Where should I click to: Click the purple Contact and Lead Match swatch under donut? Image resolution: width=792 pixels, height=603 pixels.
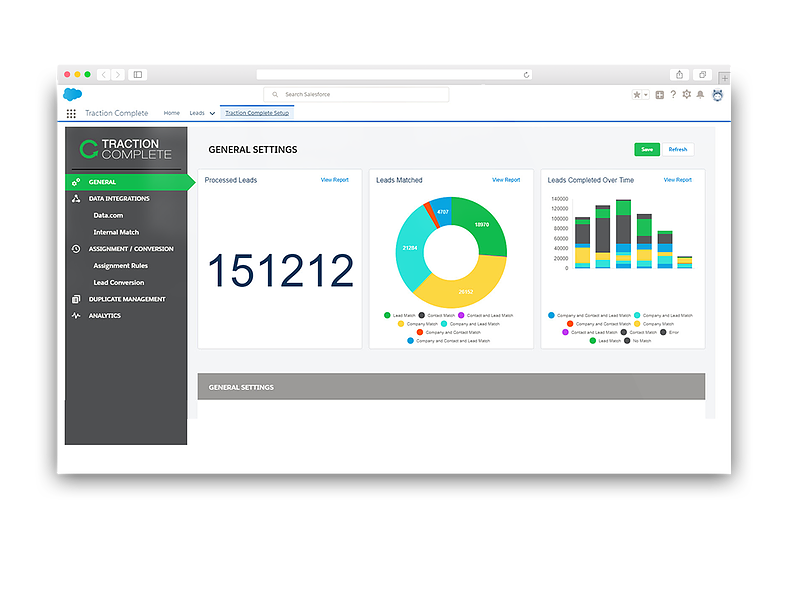pos(461,315)
